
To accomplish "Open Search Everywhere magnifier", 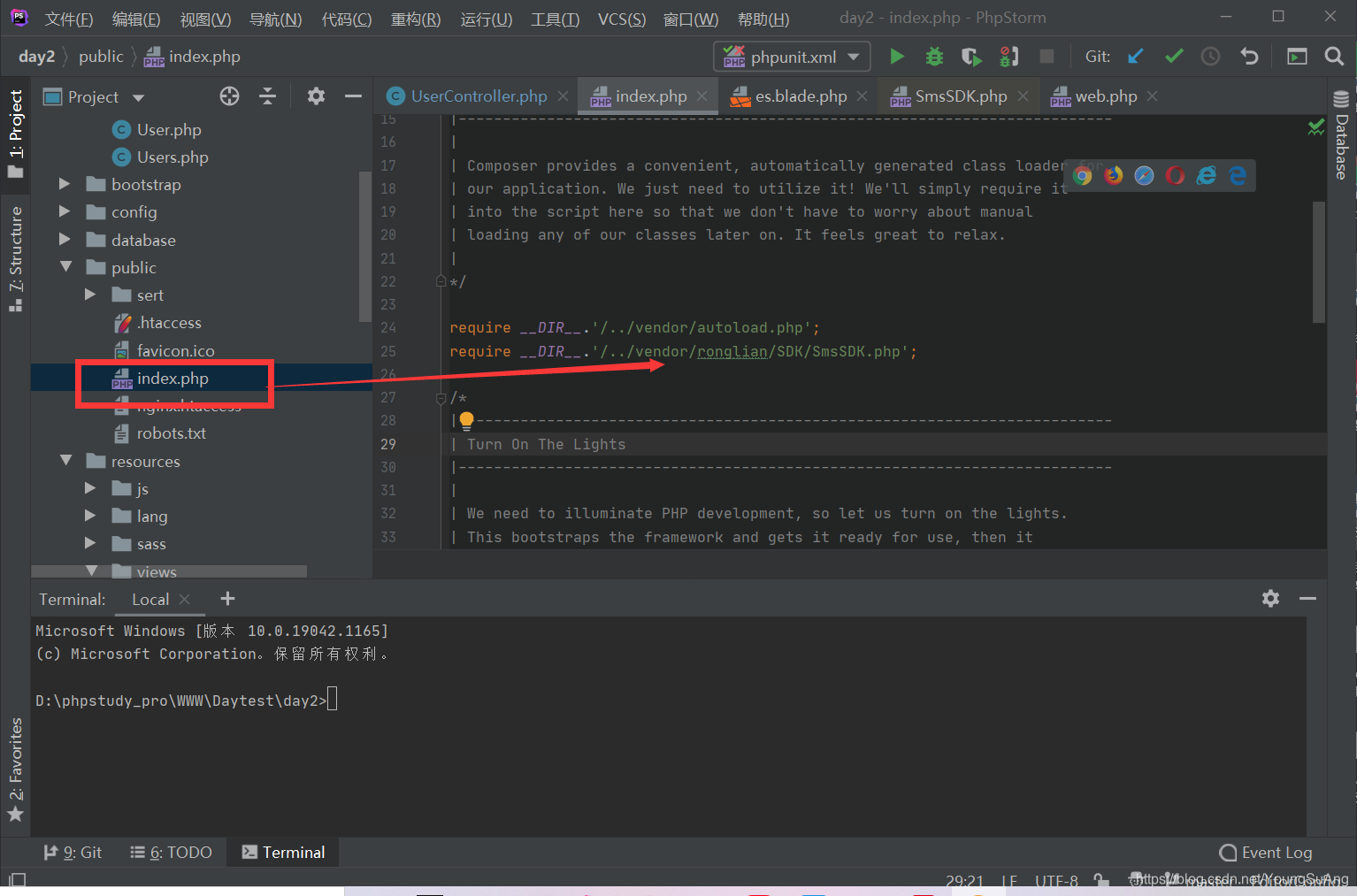I will [x=1334, y=57].
